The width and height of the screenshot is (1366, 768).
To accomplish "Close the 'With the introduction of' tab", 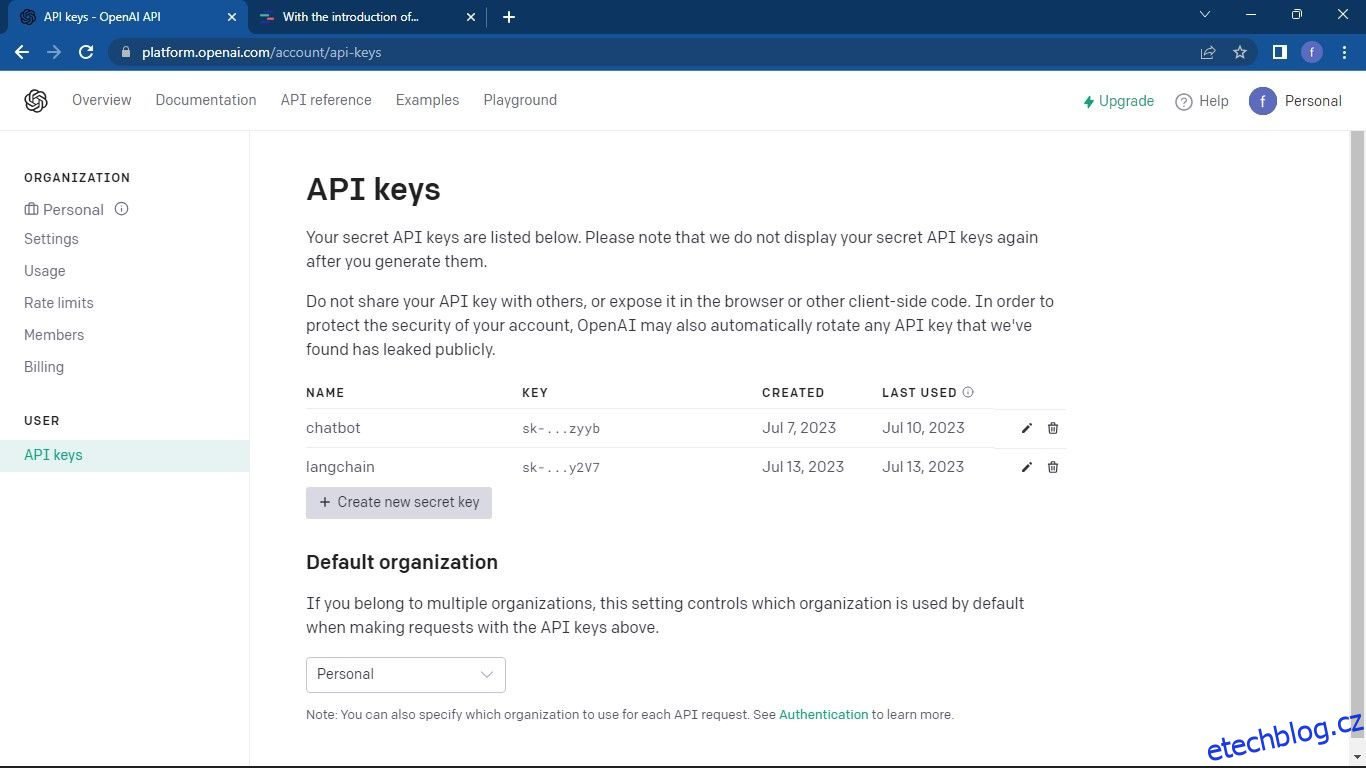I will (x=471, y=17).
